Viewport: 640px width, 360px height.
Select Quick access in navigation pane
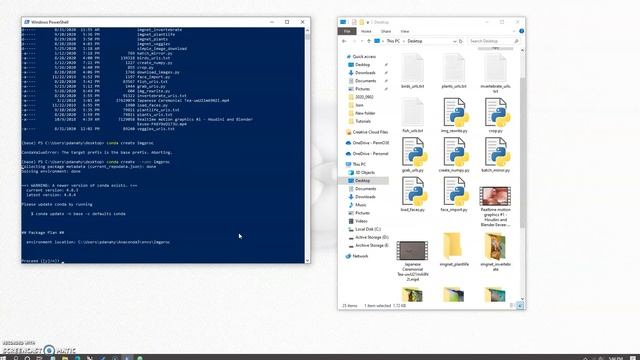[x=364, y=57]
